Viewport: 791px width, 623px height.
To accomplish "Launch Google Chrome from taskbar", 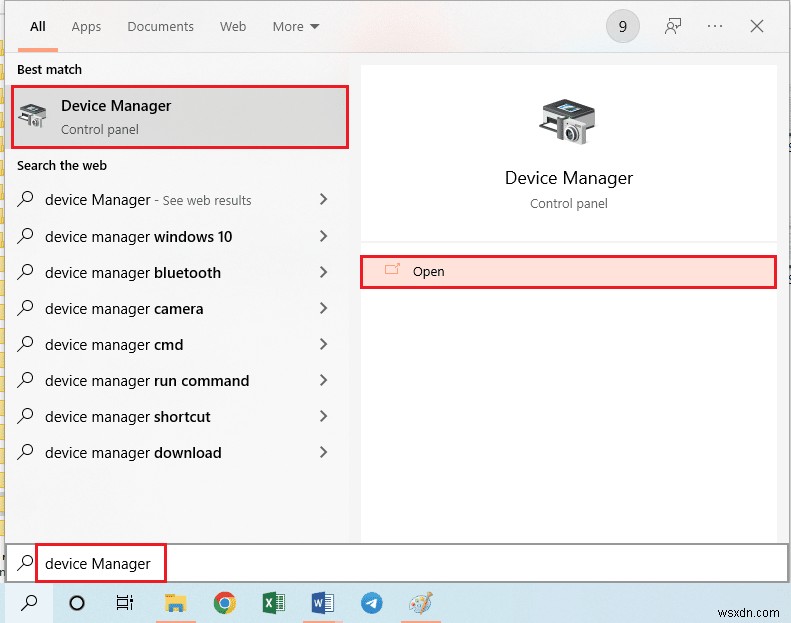I will tap(224, 602).
